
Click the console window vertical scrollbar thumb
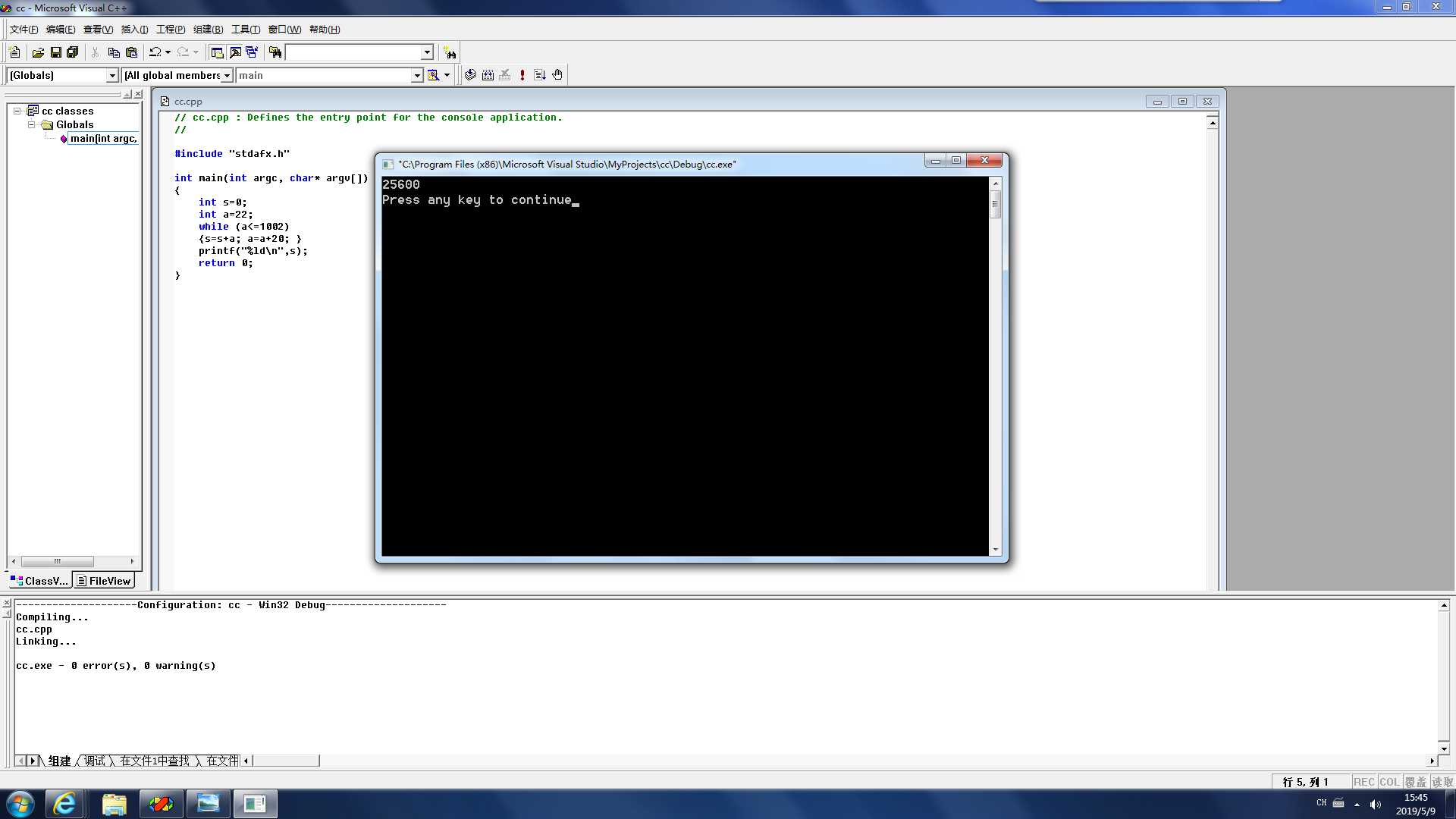995,204
